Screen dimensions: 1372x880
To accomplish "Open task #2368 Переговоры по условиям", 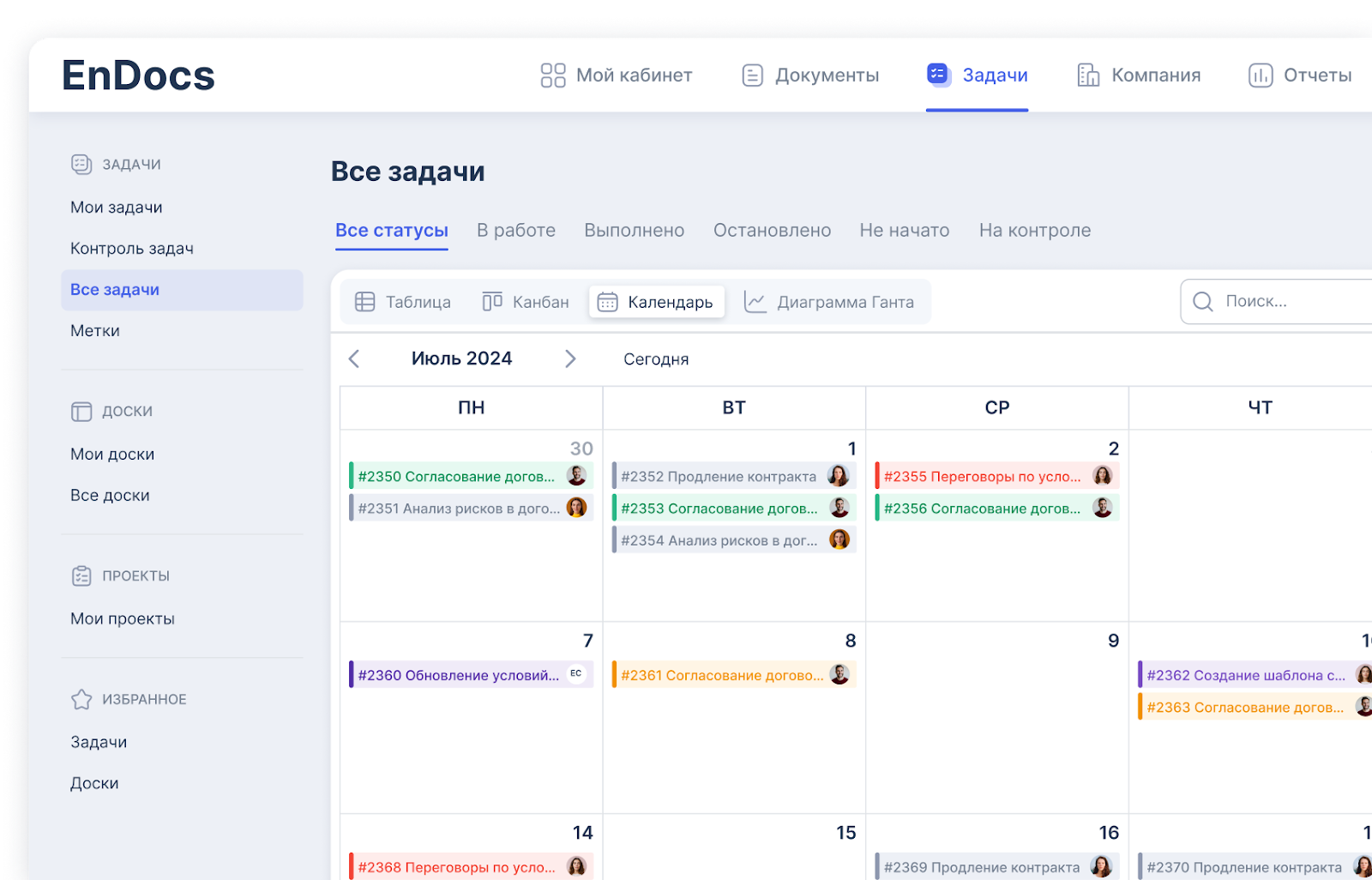I will coord(471,866).
